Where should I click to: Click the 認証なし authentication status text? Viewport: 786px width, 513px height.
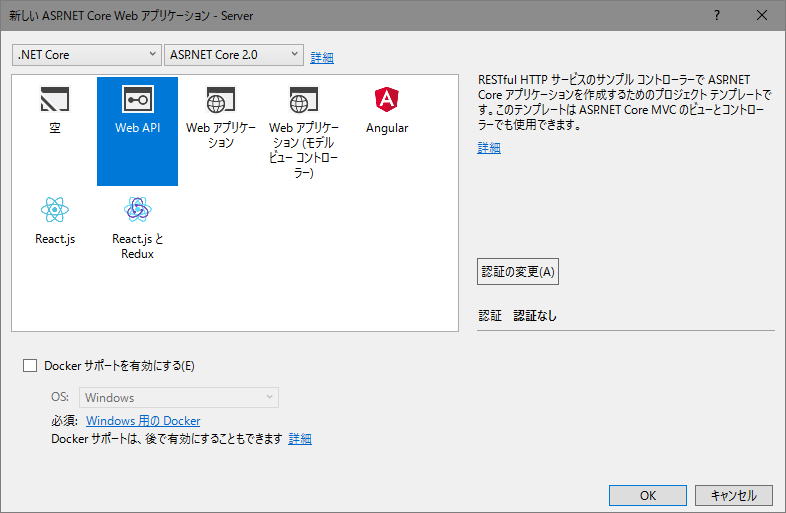(535, 316)
